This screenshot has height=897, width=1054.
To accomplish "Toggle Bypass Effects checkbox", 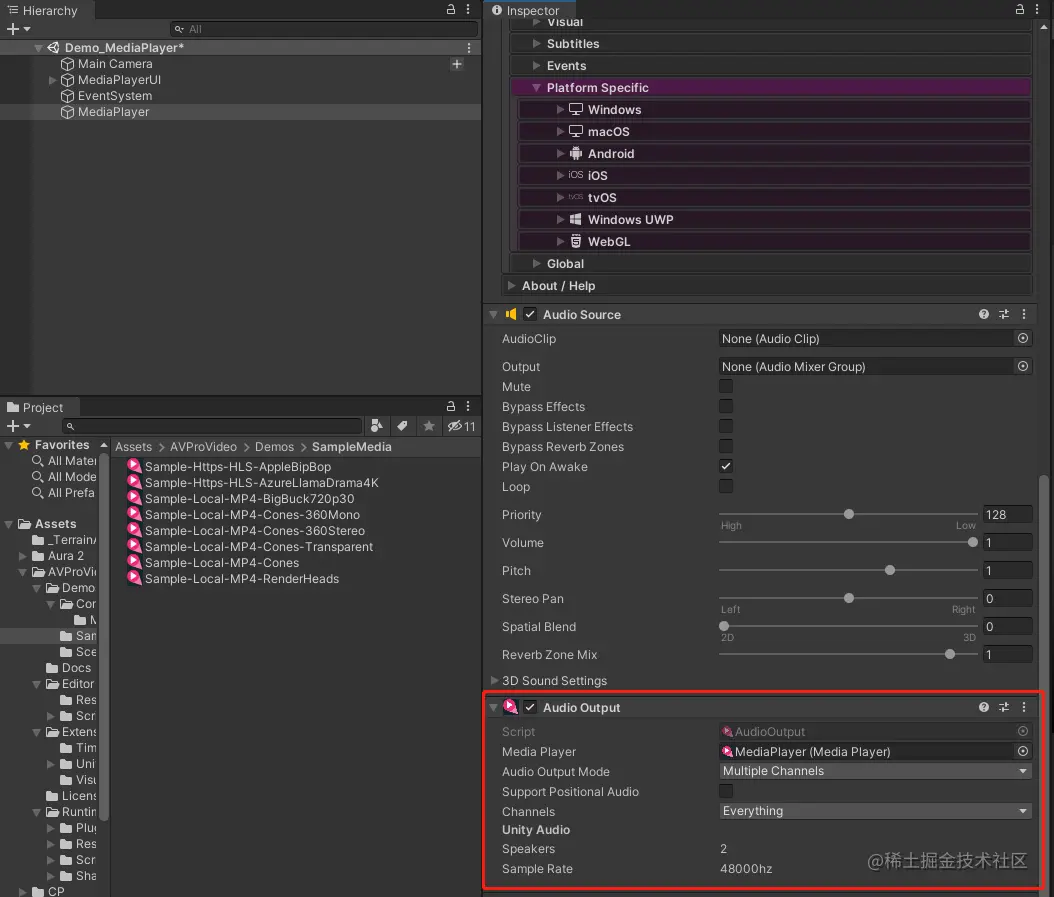I will pyautogui.click(x=726, y=406).
